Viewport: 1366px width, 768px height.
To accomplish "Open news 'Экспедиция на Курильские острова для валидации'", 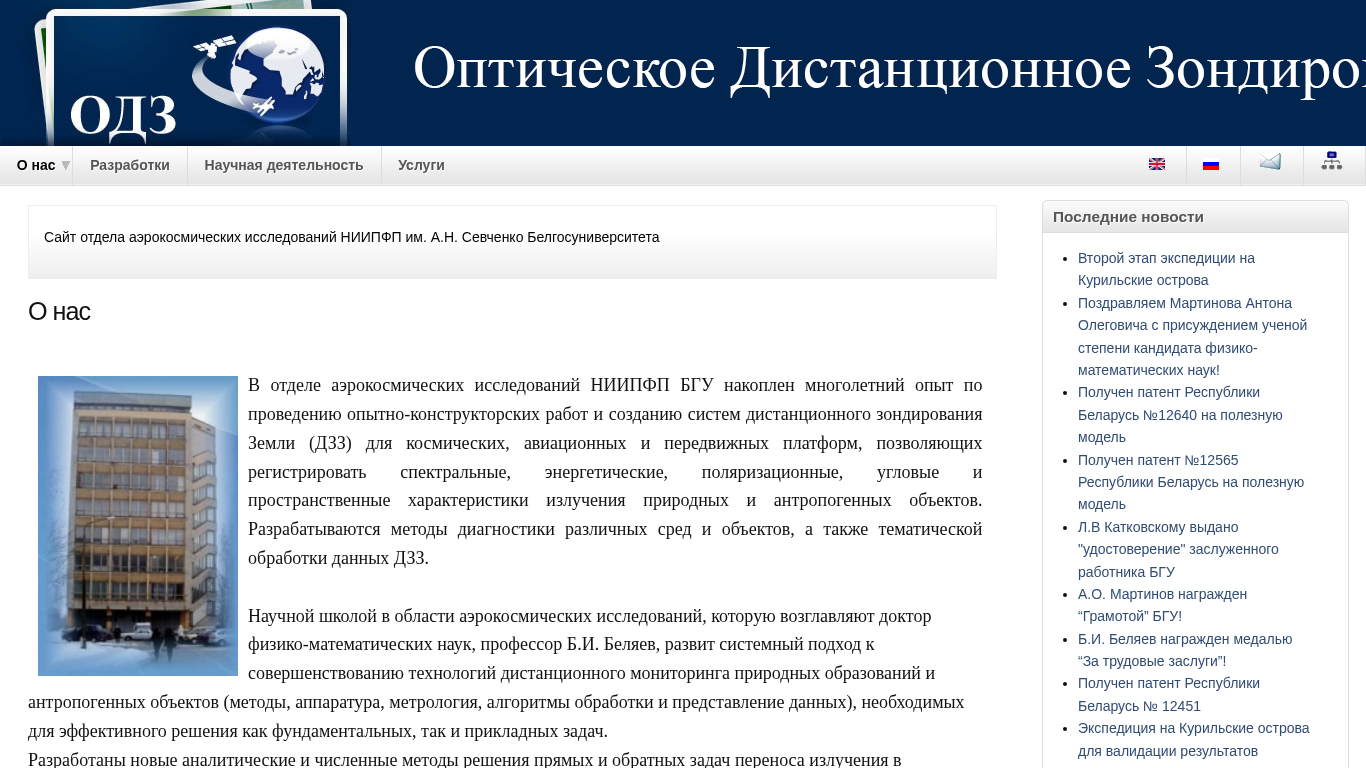I will pos(1193,739).
